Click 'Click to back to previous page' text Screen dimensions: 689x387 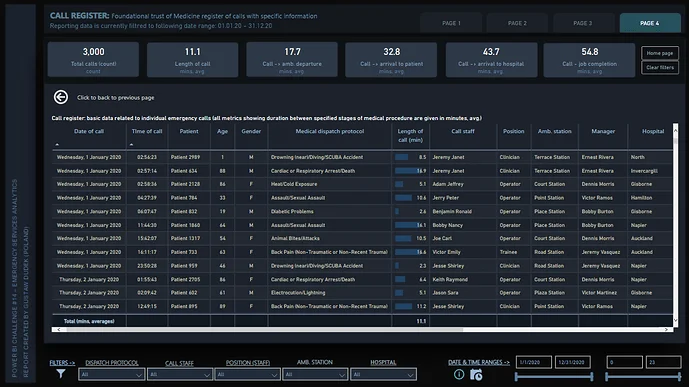point(116,98)
